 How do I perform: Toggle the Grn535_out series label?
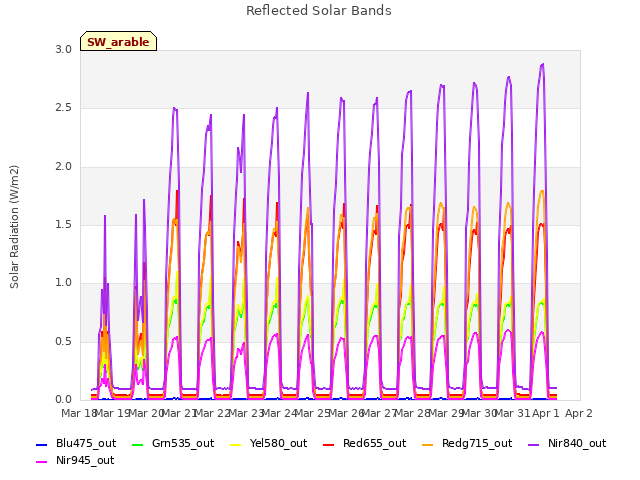pyautogui.click(x=183, y=444)
